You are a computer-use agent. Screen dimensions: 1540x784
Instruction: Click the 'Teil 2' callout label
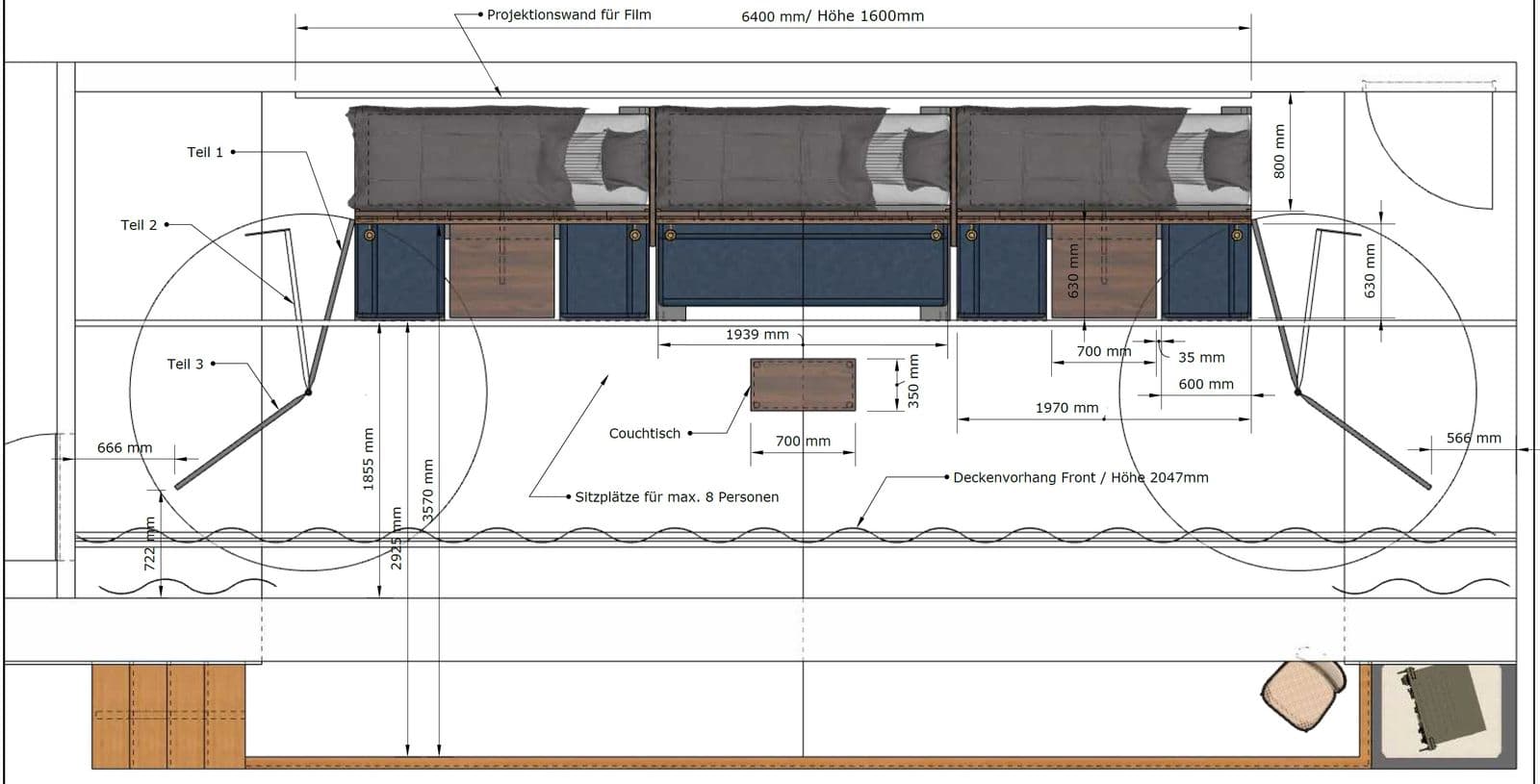(139, 225)
